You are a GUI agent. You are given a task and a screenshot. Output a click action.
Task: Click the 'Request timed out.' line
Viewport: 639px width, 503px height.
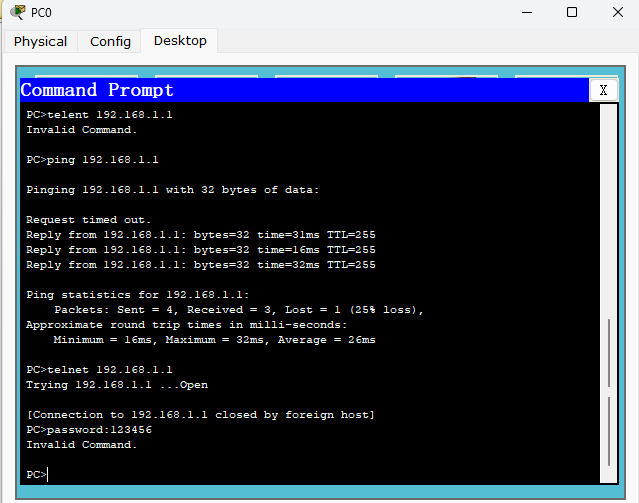click(88, 220)
